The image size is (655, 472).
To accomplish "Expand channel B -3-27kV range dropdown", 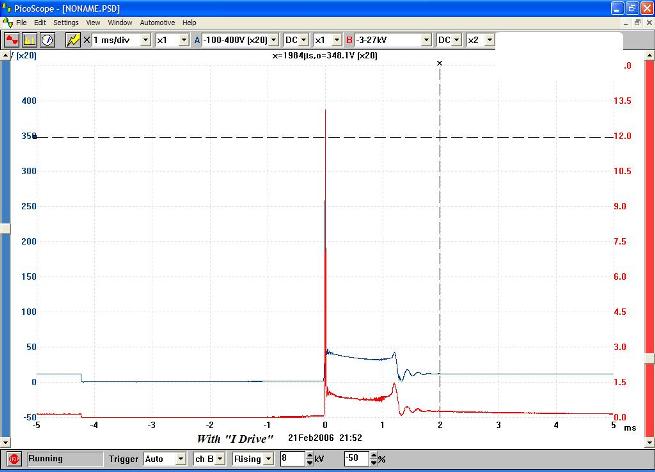I will [x=425, y=39].
